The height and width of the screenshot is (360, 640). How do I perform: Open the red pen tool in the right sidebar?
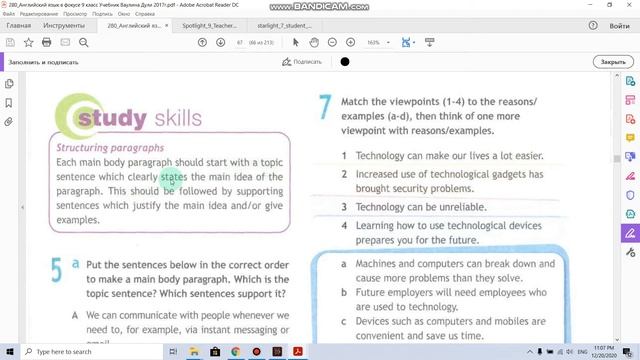point(630,176)
